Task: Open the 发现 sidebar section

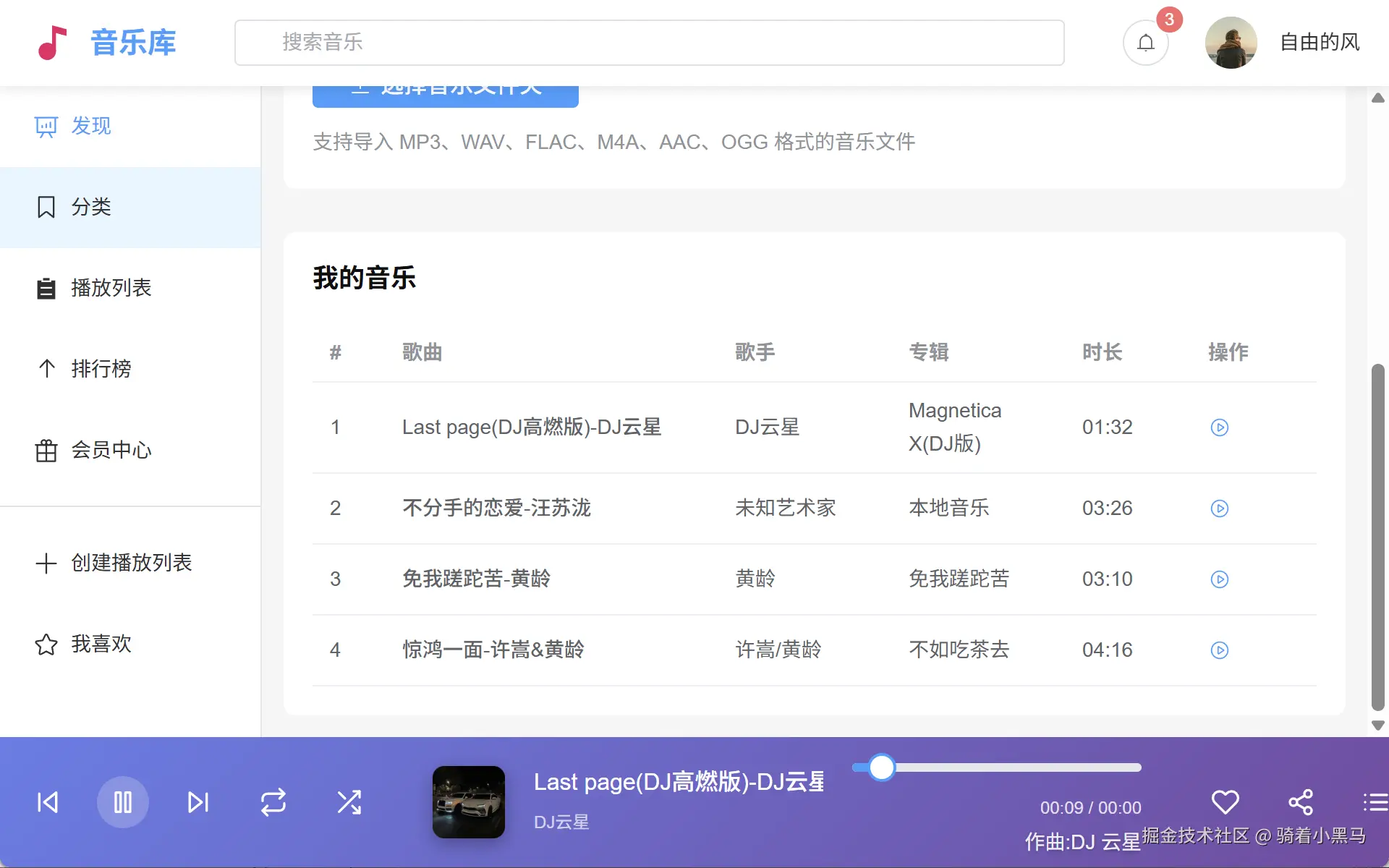Action: (91, 127)
